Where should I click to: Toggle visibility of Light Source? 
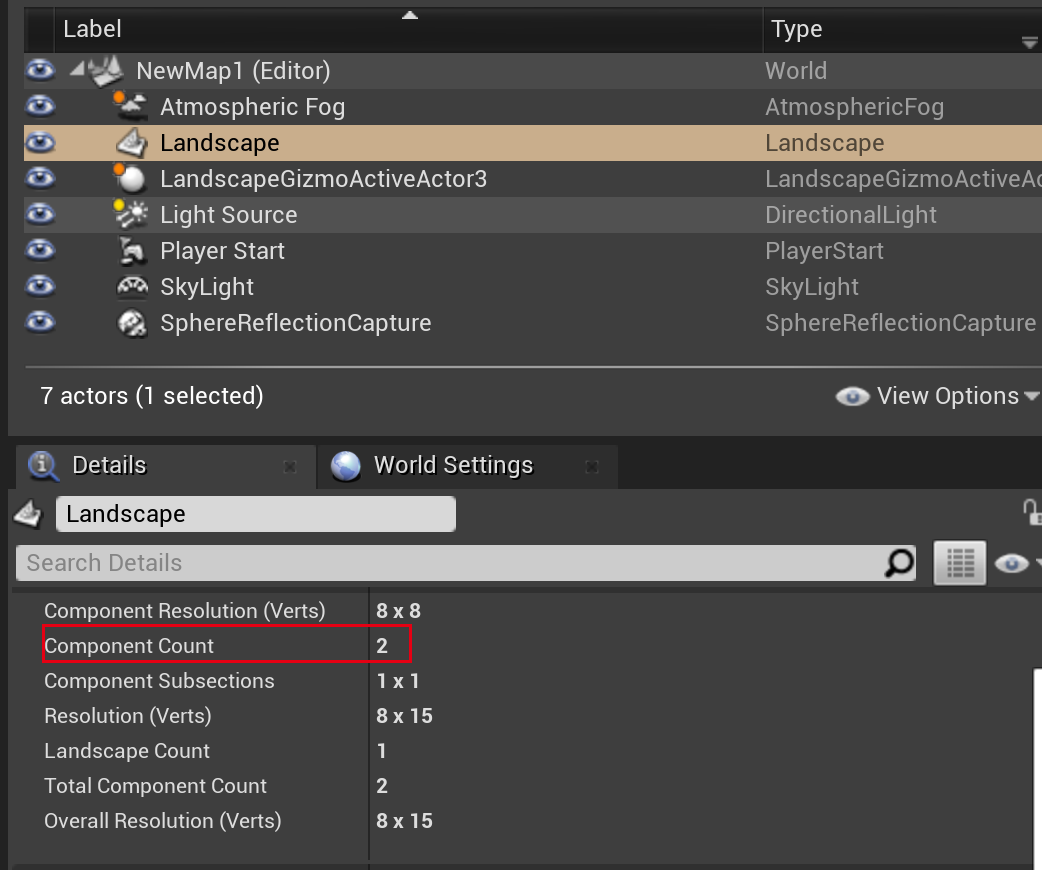pyautogui.click(x=40, y=213)
